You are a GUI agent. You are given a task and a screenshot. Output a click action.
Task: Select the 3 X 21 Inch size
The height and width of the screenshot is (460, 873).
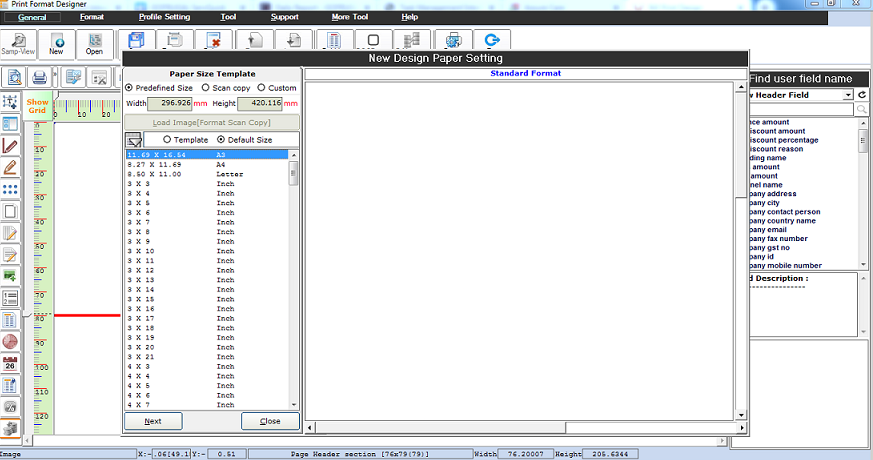point(207,357)
